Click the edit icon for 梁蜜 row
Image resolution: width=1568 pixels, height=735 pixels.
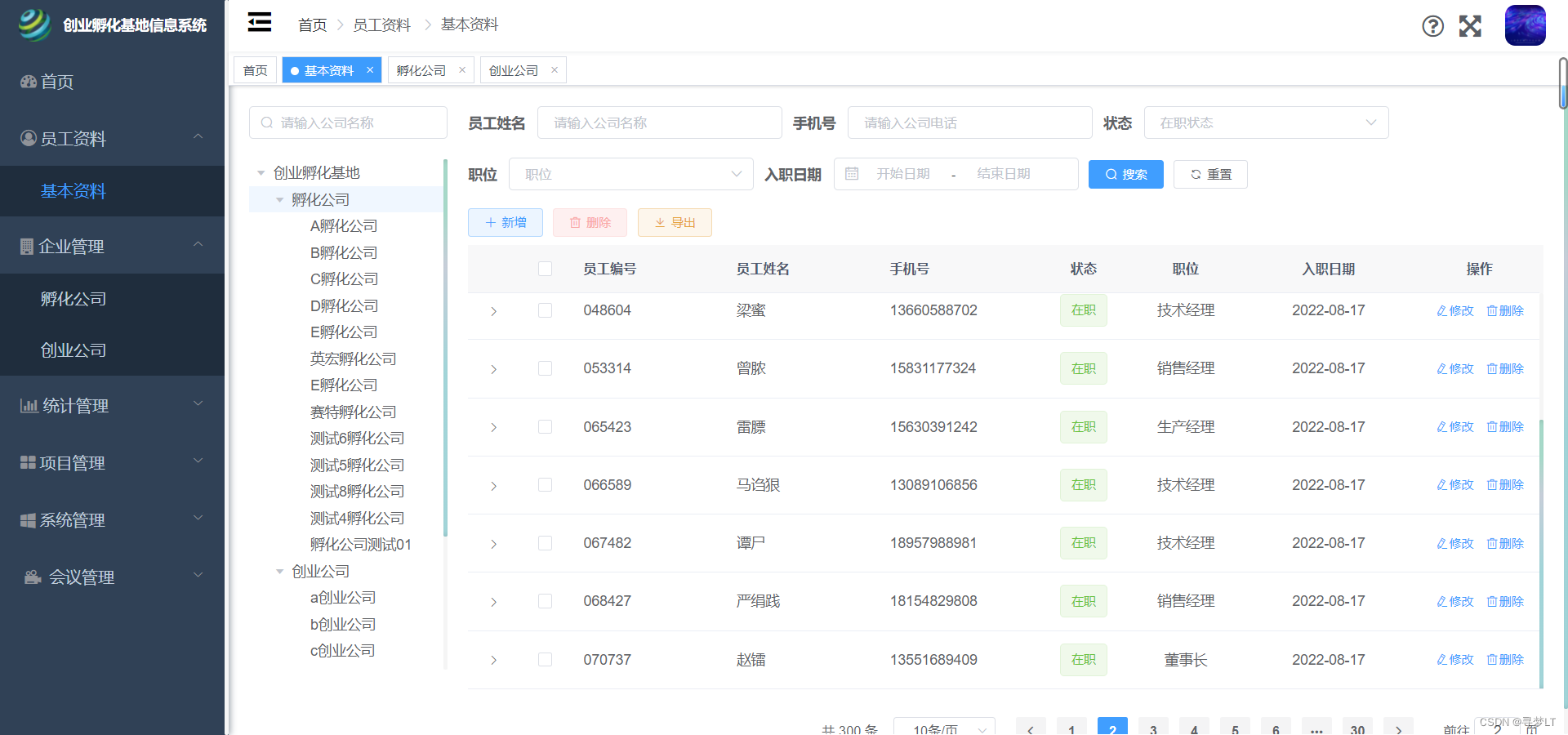point(1442,311)
